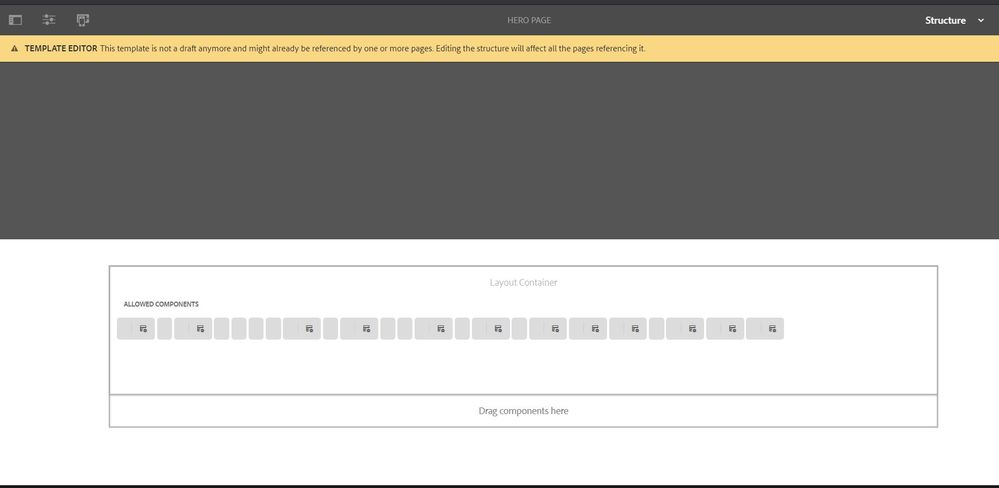Click the HERO PAGE title

[529, 20]
